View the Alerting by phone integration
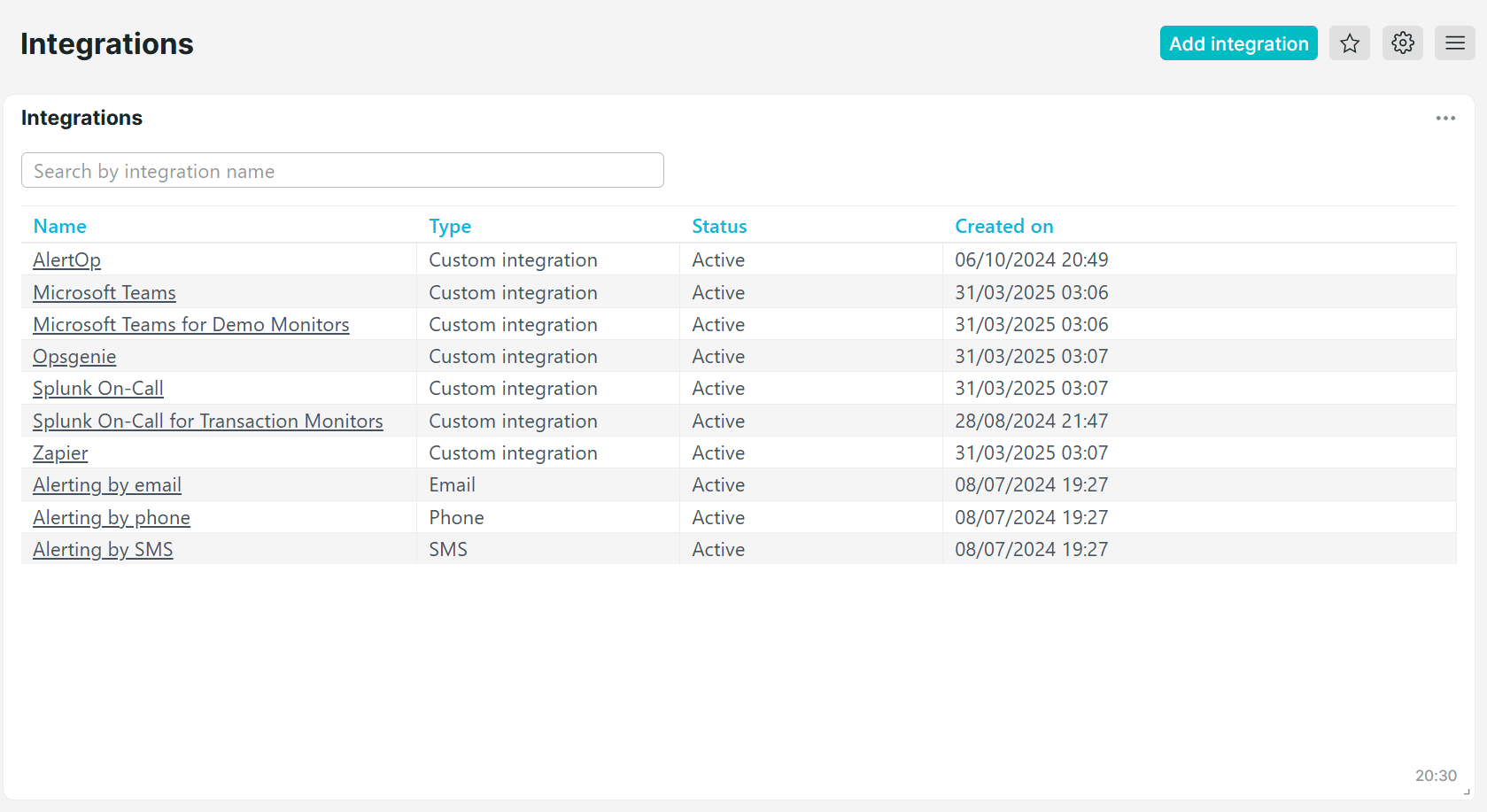The width and height of the screenshot is (1487, 812). tap(112, 518)
